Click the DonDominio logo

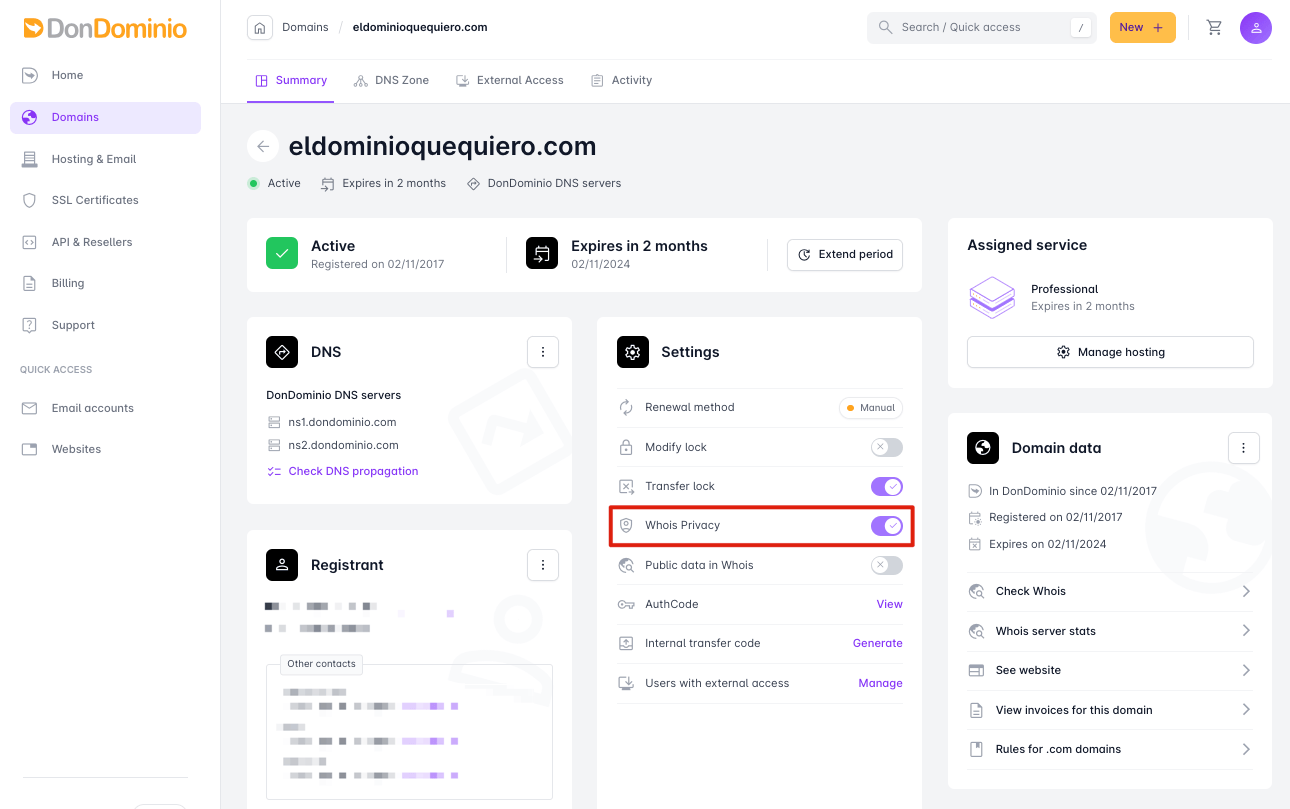click(x=105, y=28)
